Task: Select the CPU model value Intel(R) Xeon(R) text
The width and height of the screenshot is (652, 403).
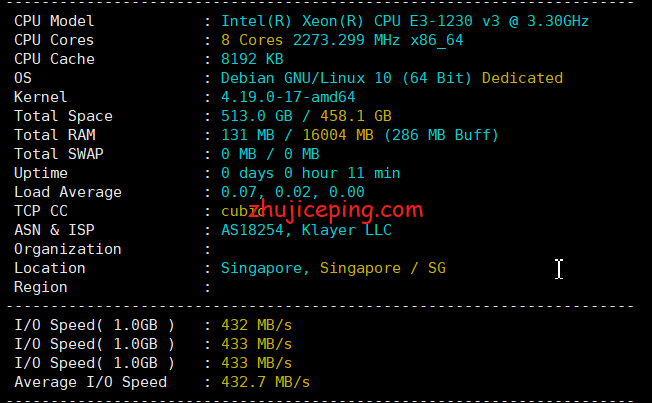Action: [292, 21]
